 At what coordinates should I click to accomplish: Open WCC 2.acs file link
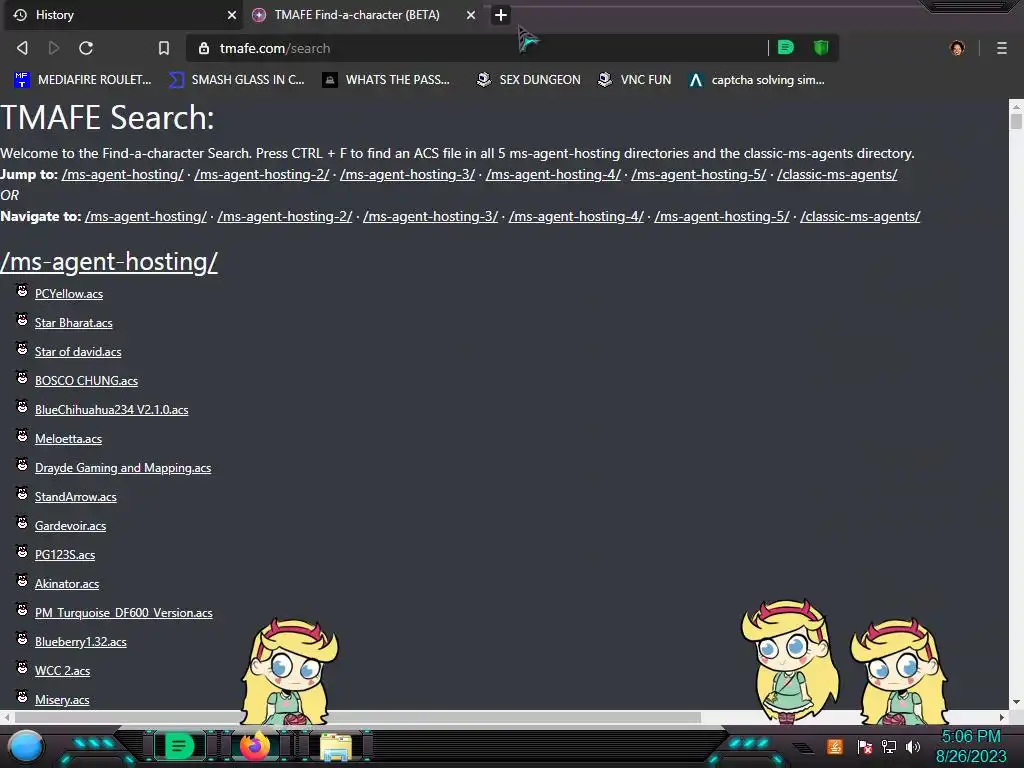pos(62,671)
